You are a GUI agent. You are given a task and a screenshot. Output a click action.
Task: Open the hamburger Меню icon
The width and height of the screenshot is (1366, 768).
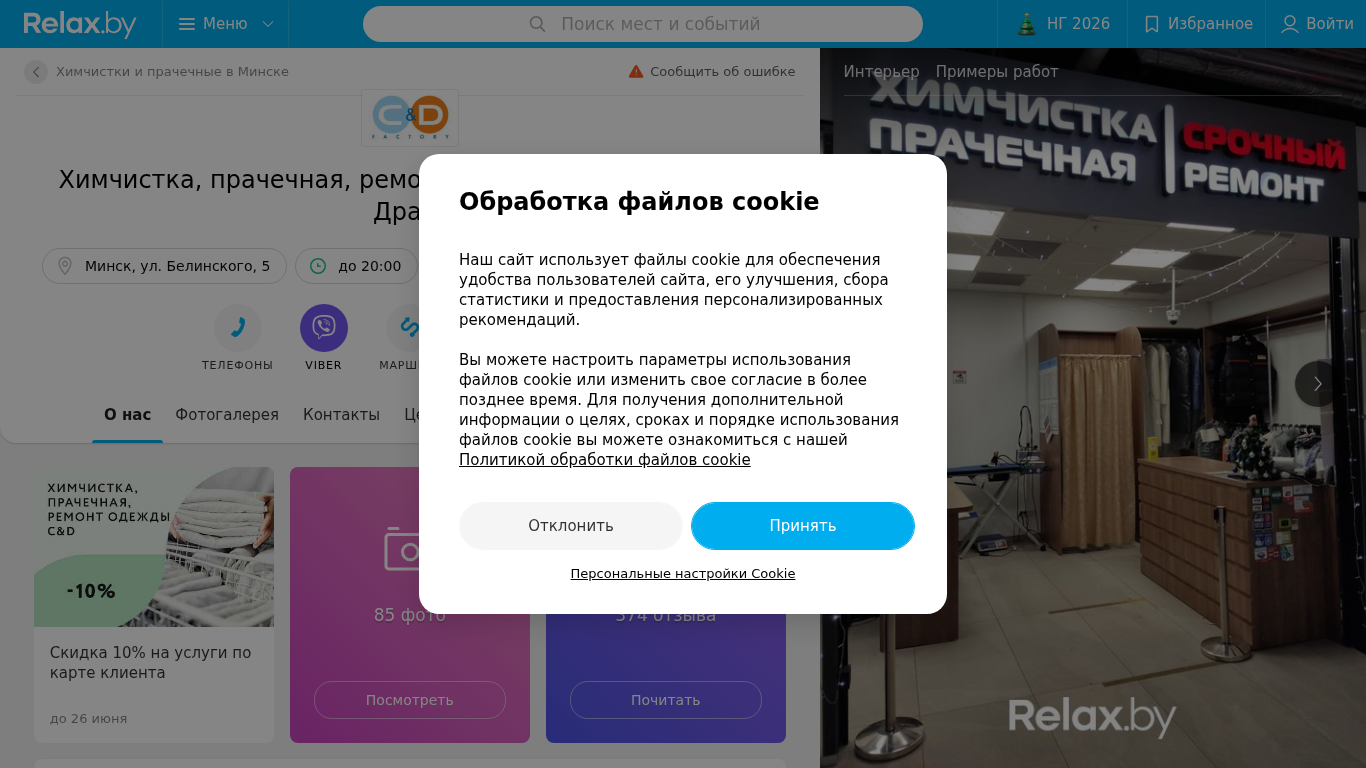(x=187, y=24)
